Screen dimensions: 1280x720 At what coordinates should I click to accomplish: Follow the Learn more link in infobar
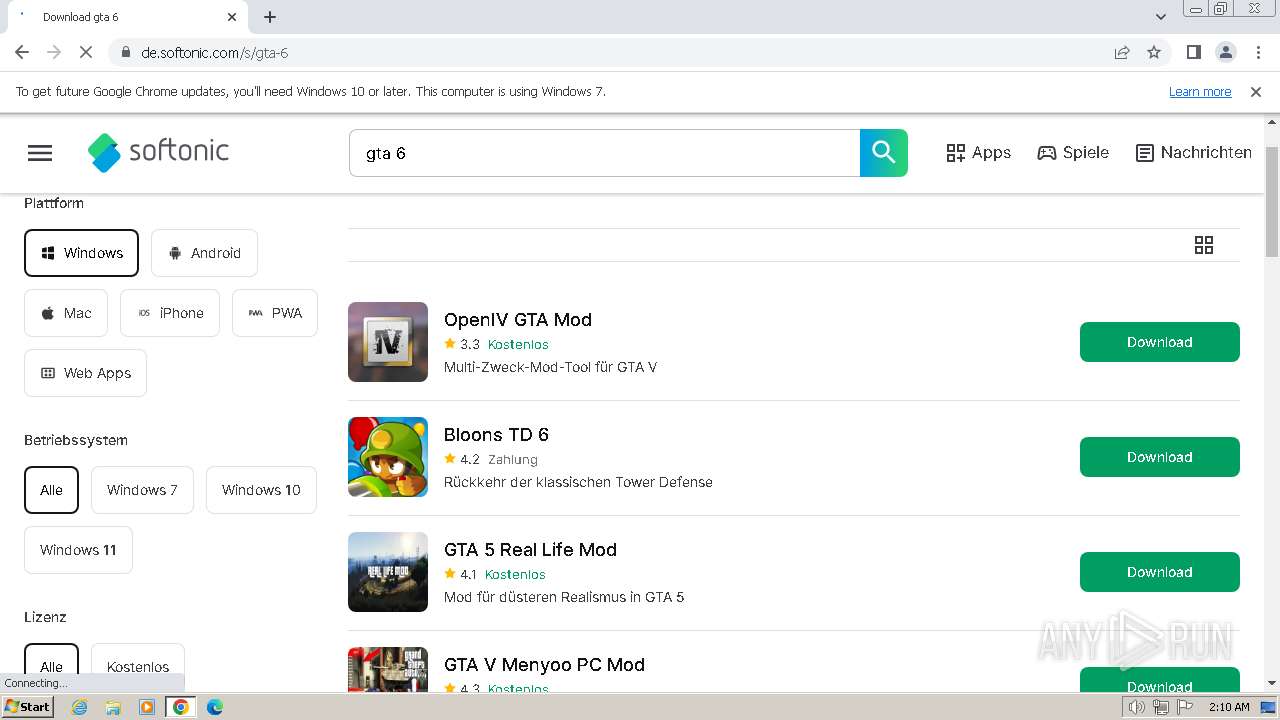[x=1200, y=92]
